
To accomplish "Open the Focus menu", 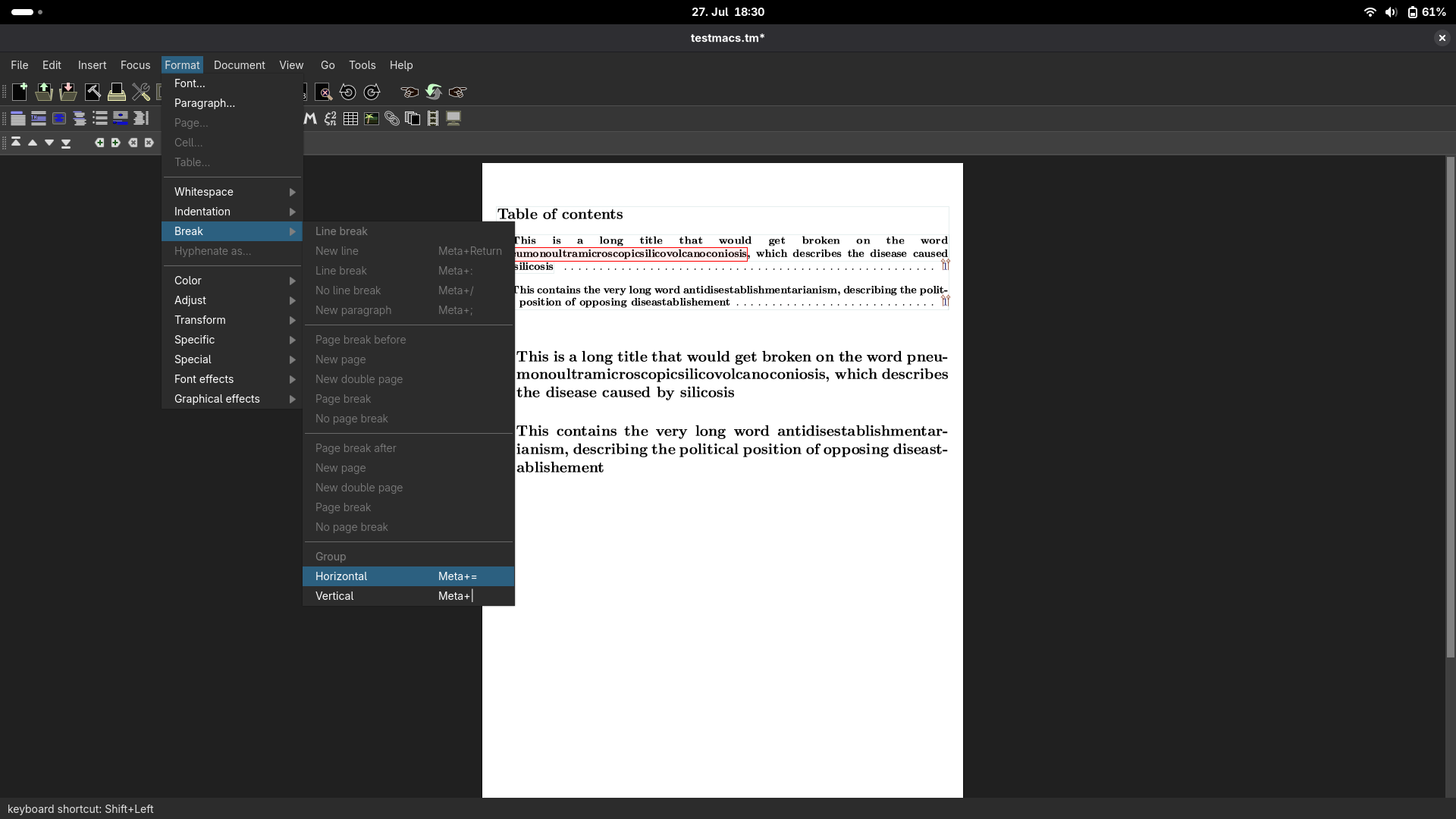I will [x=136, y=65].
